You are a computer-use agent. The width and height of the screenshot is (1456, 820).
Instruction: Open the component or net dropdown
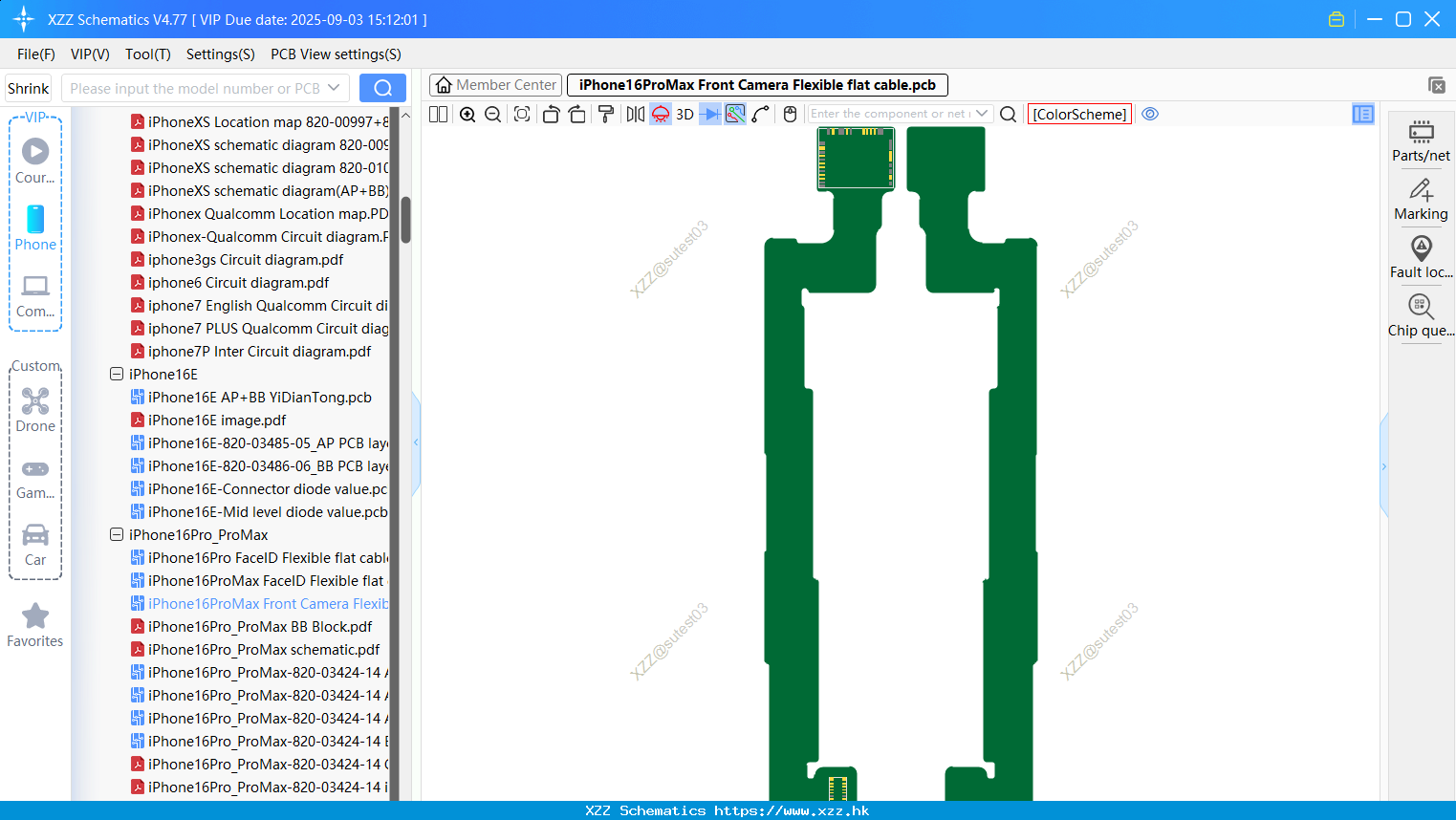[982, 114]
